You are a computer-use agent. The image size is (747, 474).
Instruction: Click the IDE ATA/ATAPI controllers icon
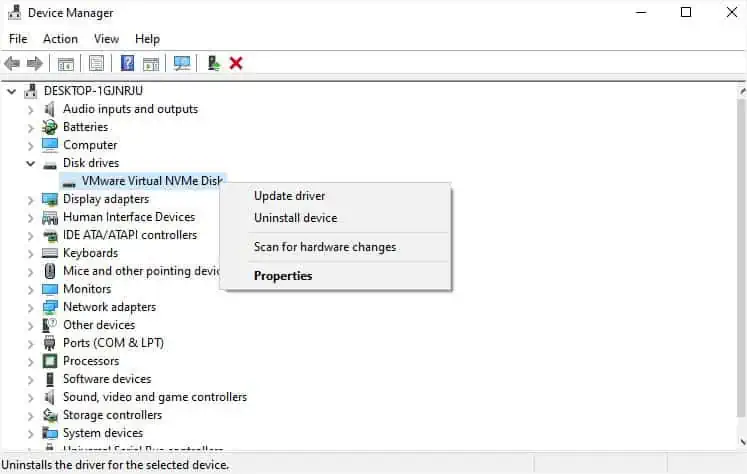(x=50, y=235)
